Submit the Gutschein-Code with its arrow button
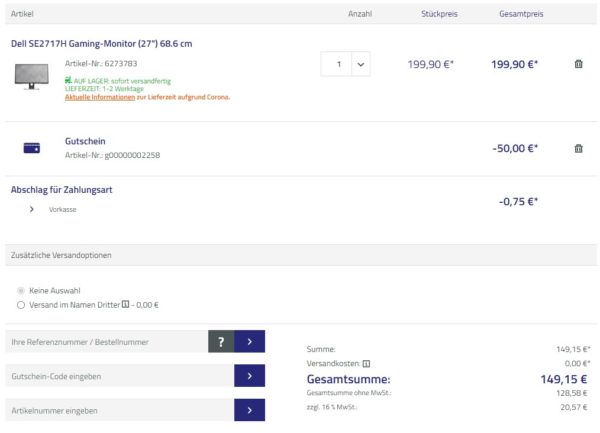Image resolution: width=600 pixels, height=433 pixels. pyautogui.click(x=249, y=376)
